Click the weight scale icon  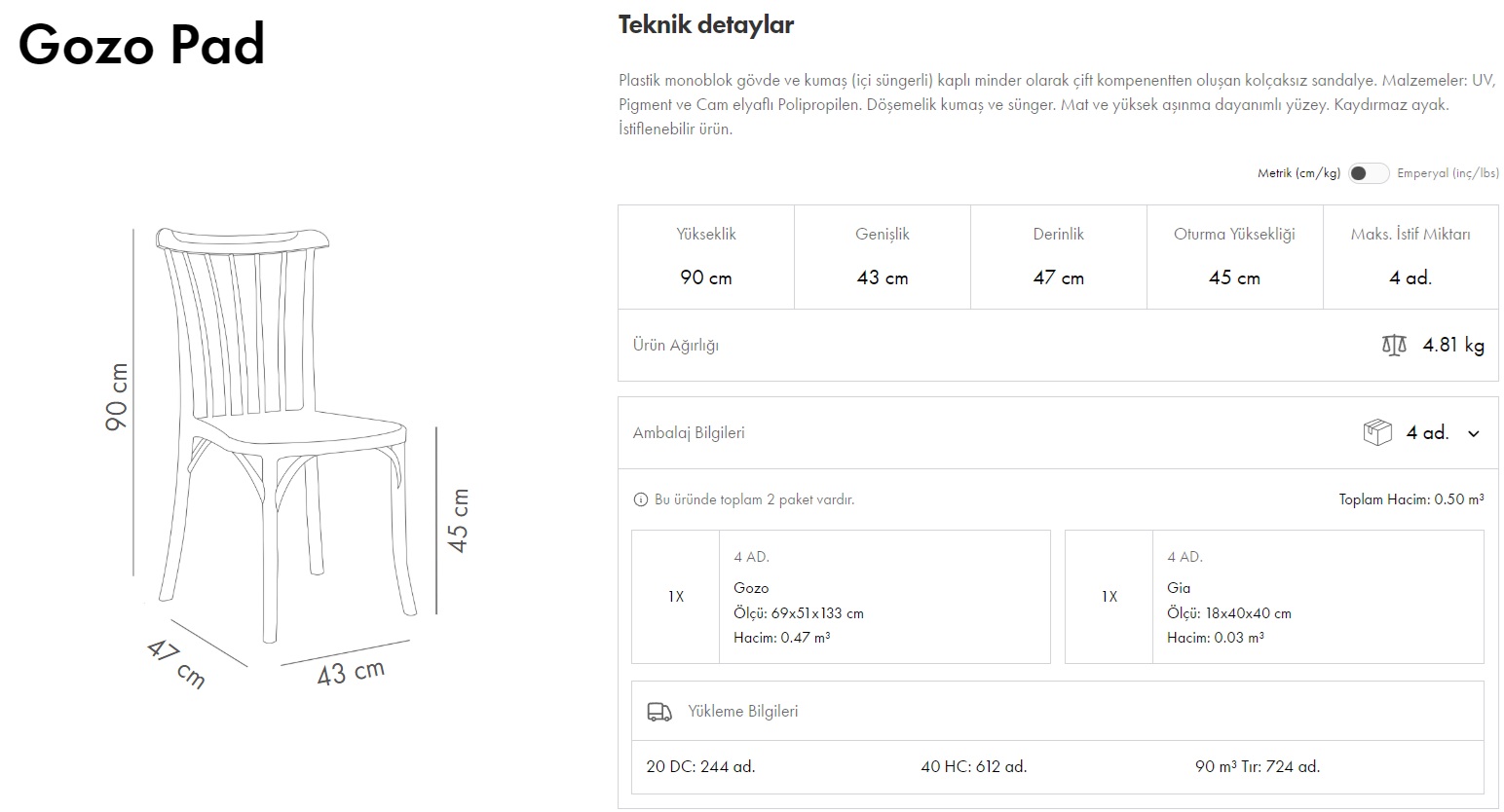[1394, 345]
